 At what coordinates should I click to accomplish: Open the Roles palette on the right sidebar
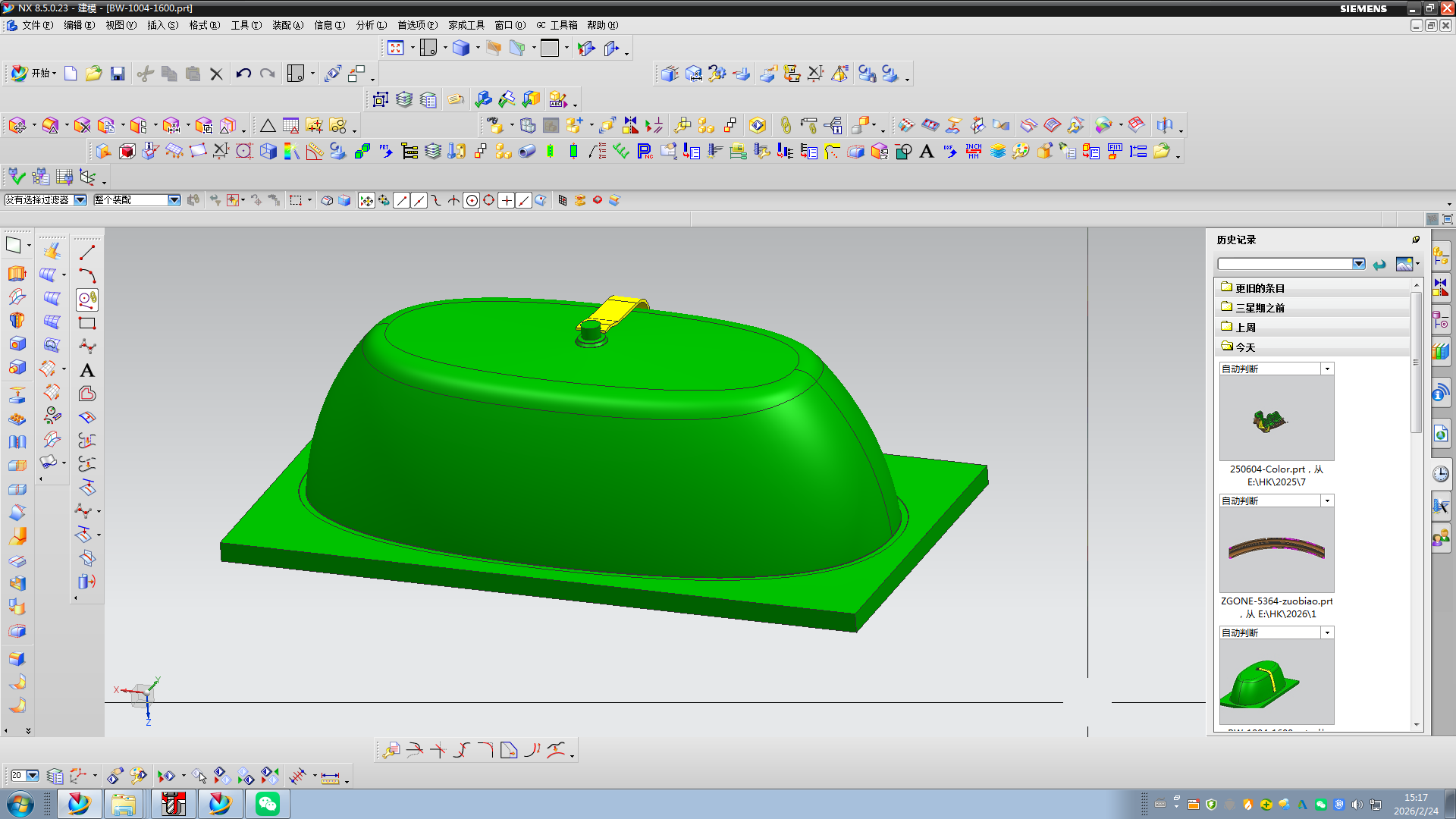pyautogui.click(x=1442, y=538)
